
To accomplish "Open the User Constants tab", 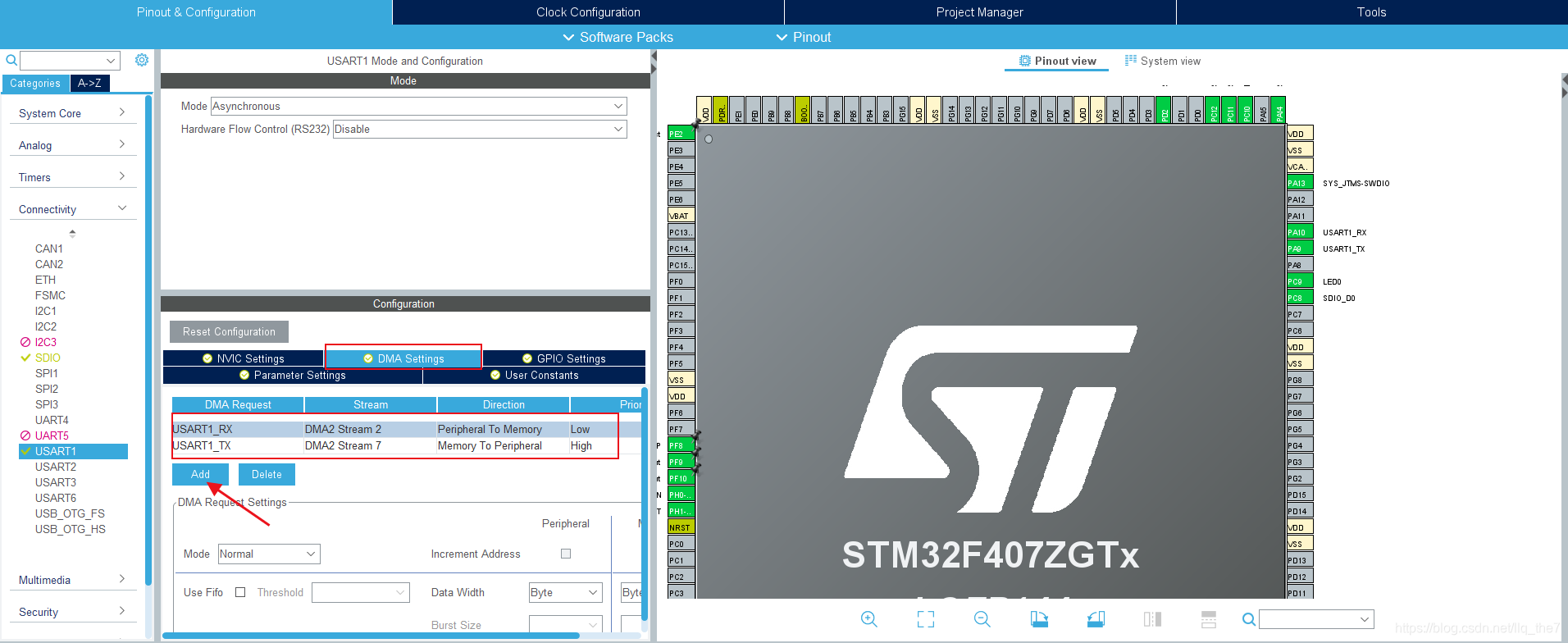I will [x=535, y=375].
